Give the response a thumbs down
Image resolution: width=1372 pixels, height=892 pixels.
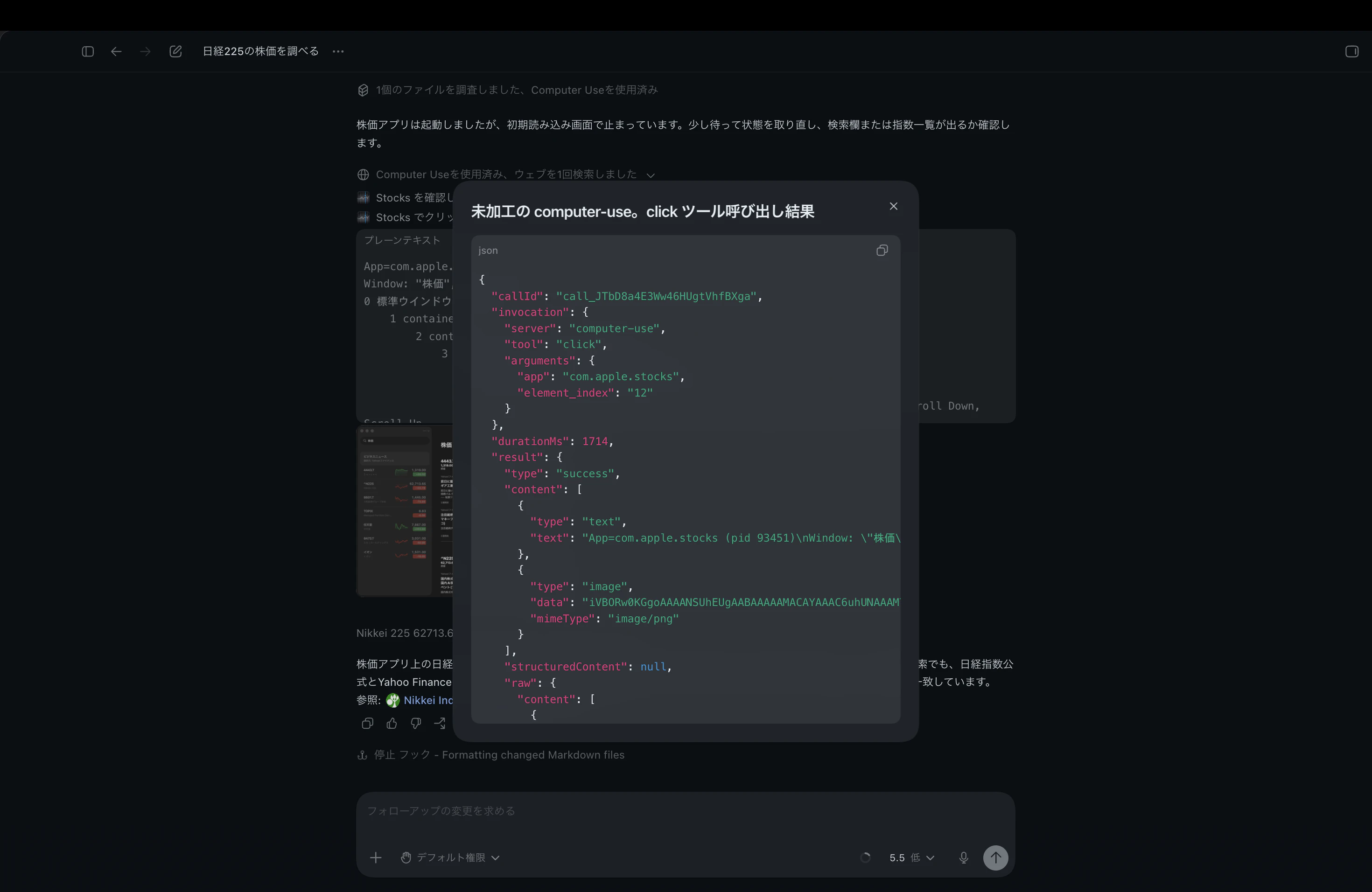pyautogui.click(x=416, y=723)
